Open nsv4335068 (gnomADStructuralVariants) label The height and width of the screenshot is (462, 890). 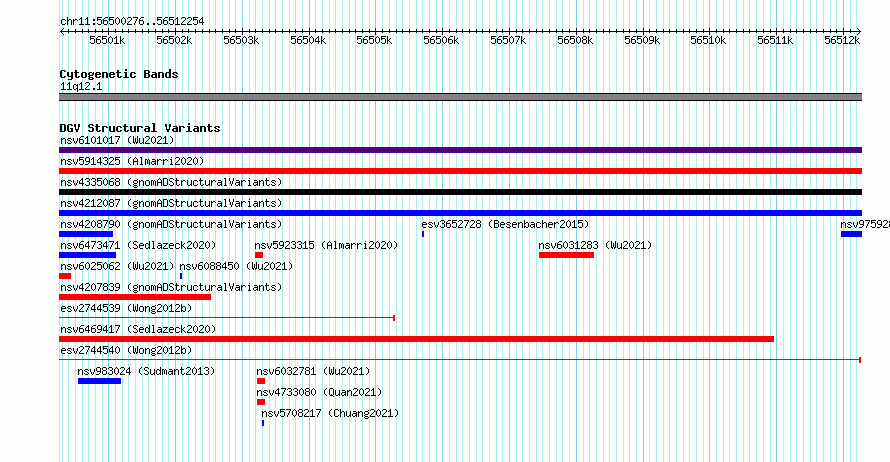click(171, 182)
